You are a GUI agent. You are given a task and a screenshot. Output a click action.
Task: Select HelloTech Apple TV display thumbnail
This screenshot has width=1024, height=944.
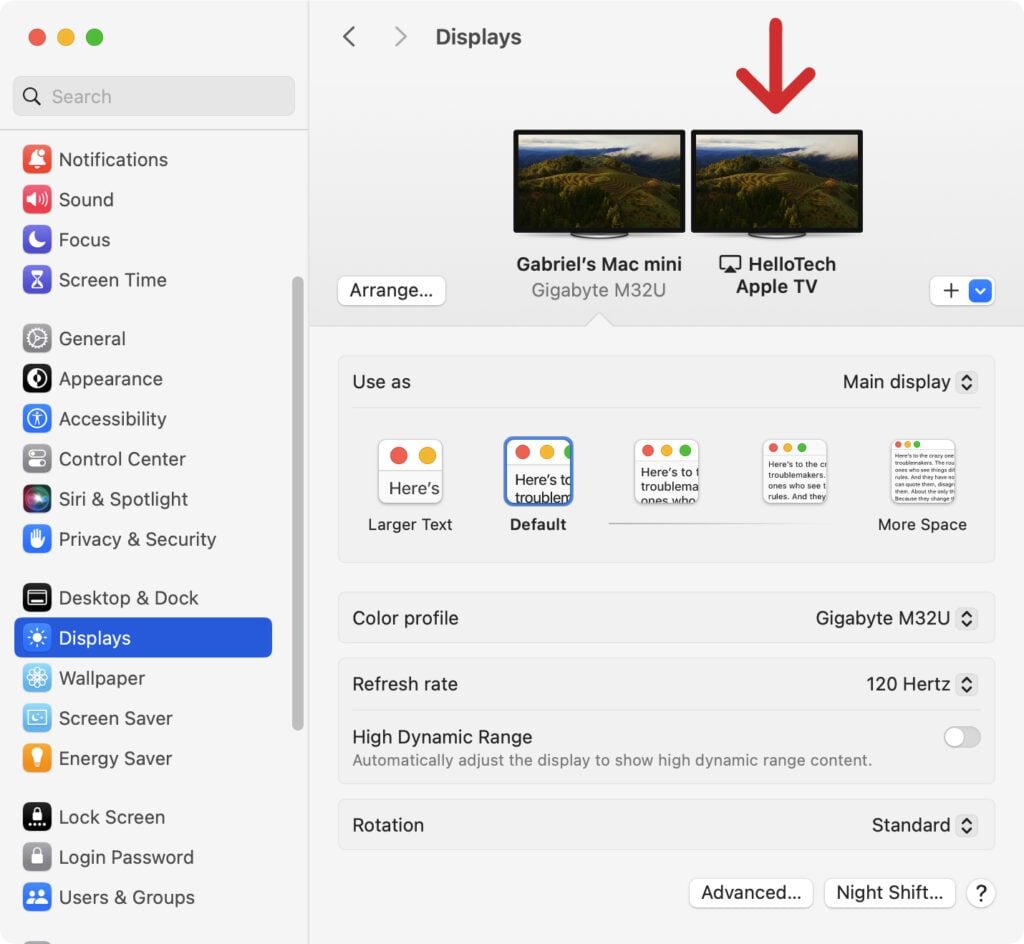[x=776, y=182]
